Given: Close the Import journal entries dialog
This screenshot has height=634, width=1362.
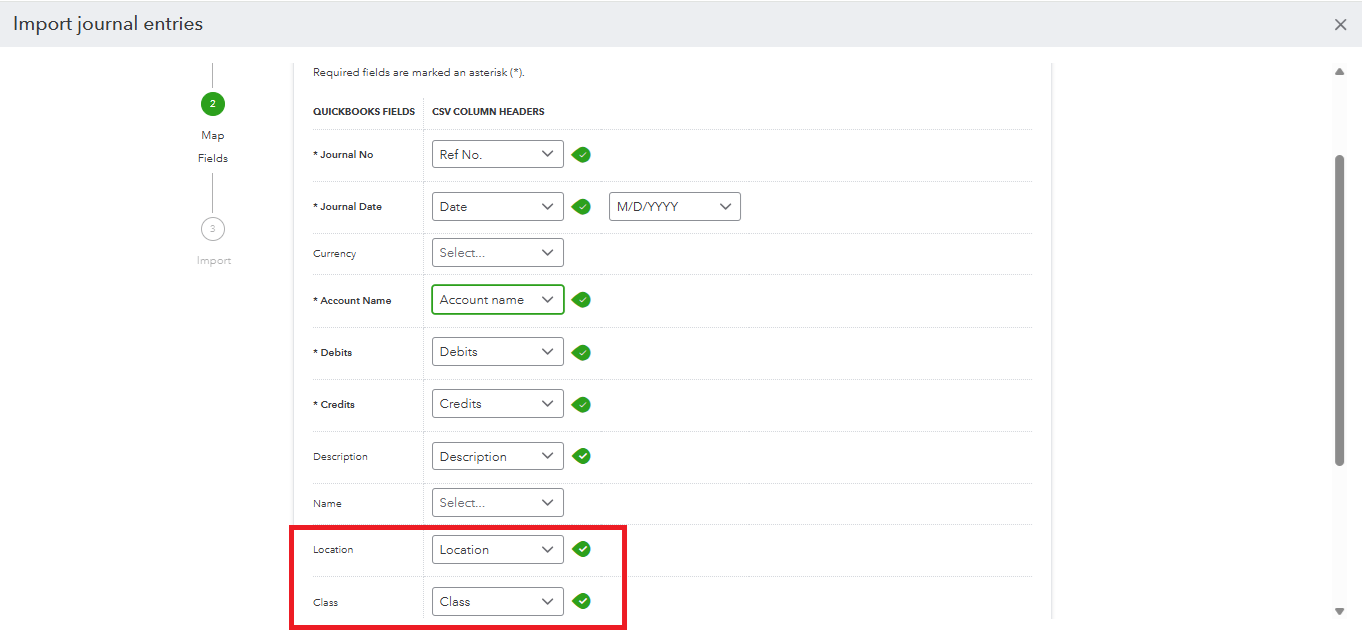Looking at the screenshot, I should [x=1340, y=24].
